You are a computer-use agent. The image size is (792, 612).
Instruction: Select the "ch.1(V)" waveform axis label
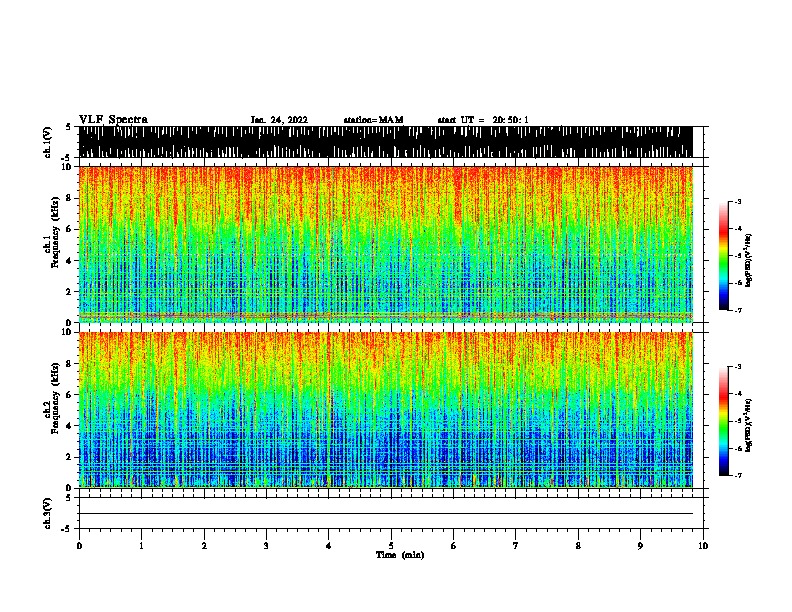point(47,142)
